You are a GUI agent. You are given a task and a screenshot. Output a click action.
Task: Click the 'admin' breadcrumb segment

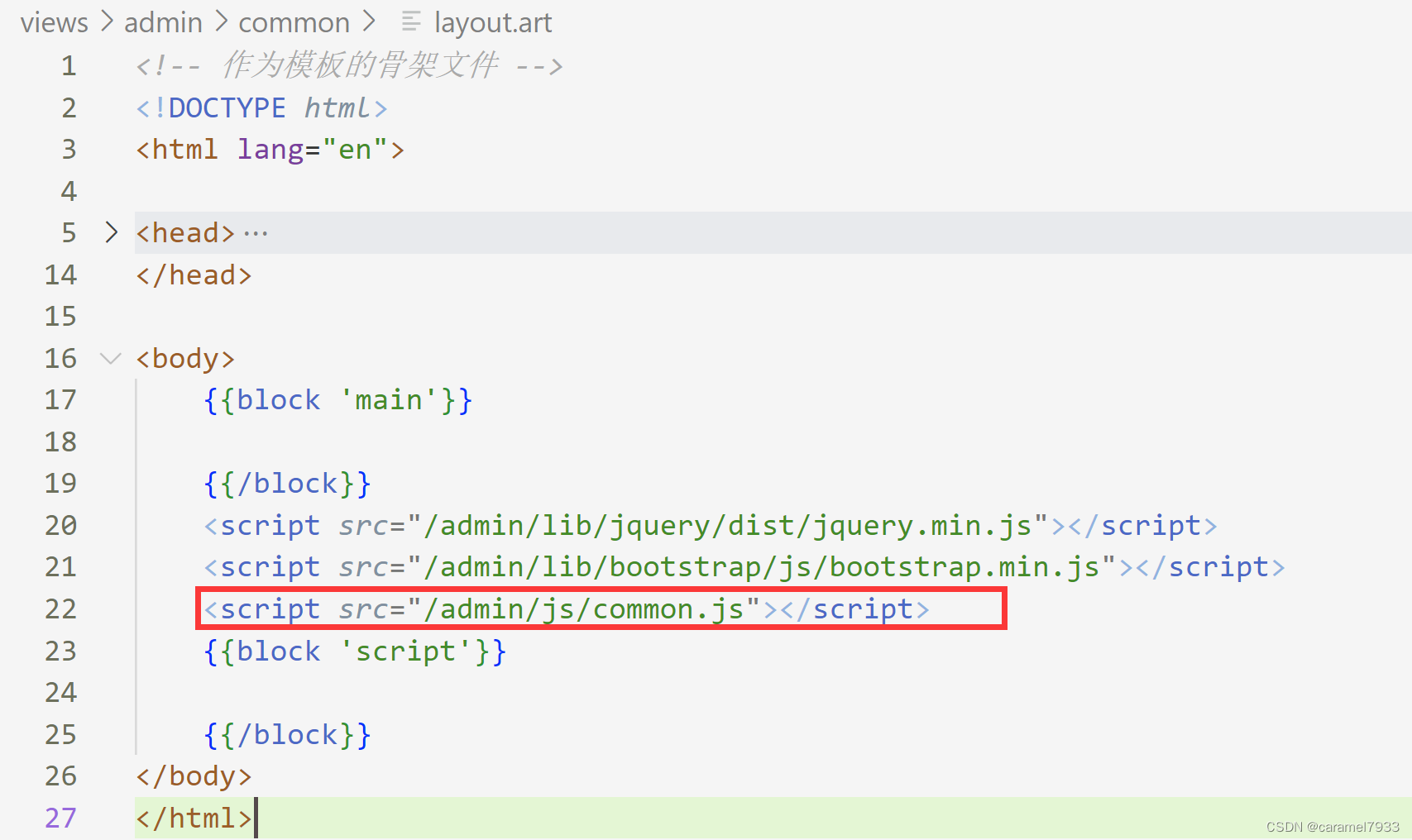pyautogui.click(x=163, y=23)
